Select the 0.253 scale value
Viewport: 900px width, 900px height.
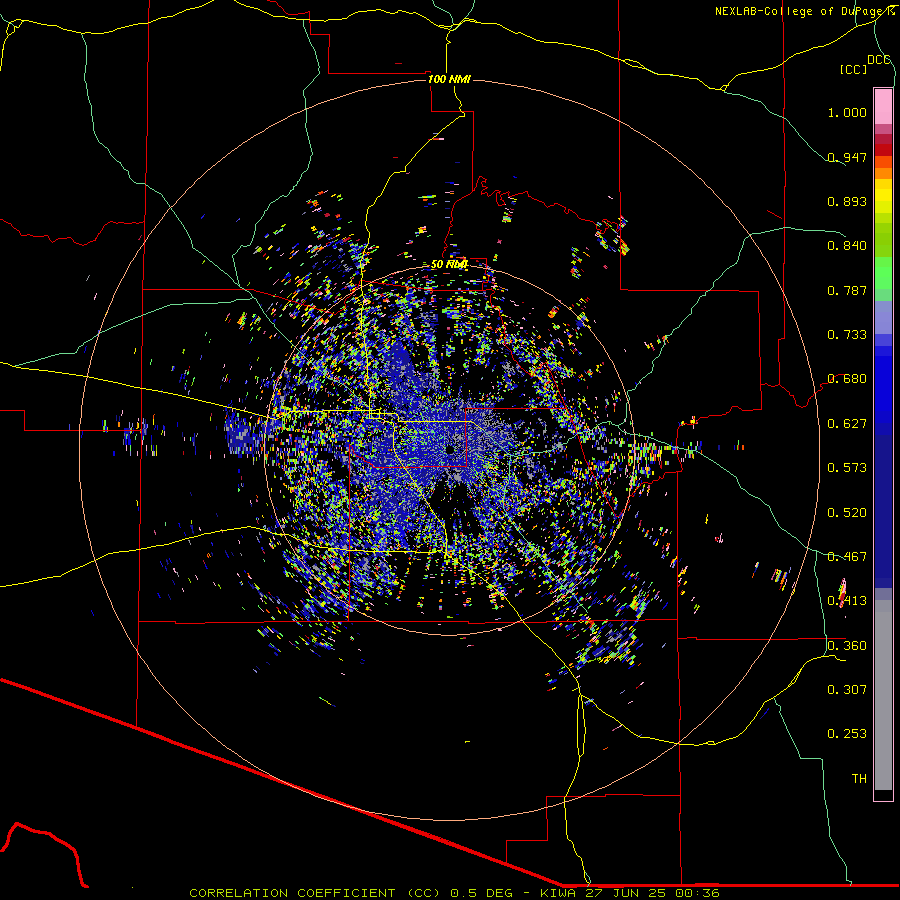click(847, 734)
